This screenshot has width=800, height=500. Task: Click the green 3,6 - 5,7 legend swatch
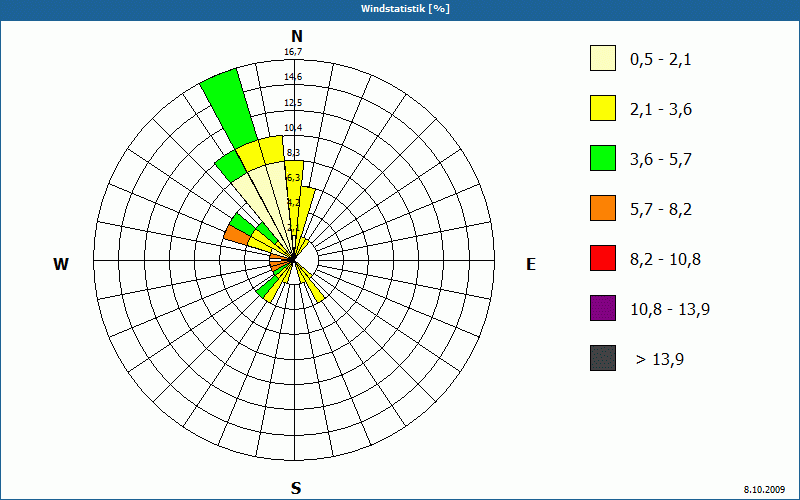(603, 158)
